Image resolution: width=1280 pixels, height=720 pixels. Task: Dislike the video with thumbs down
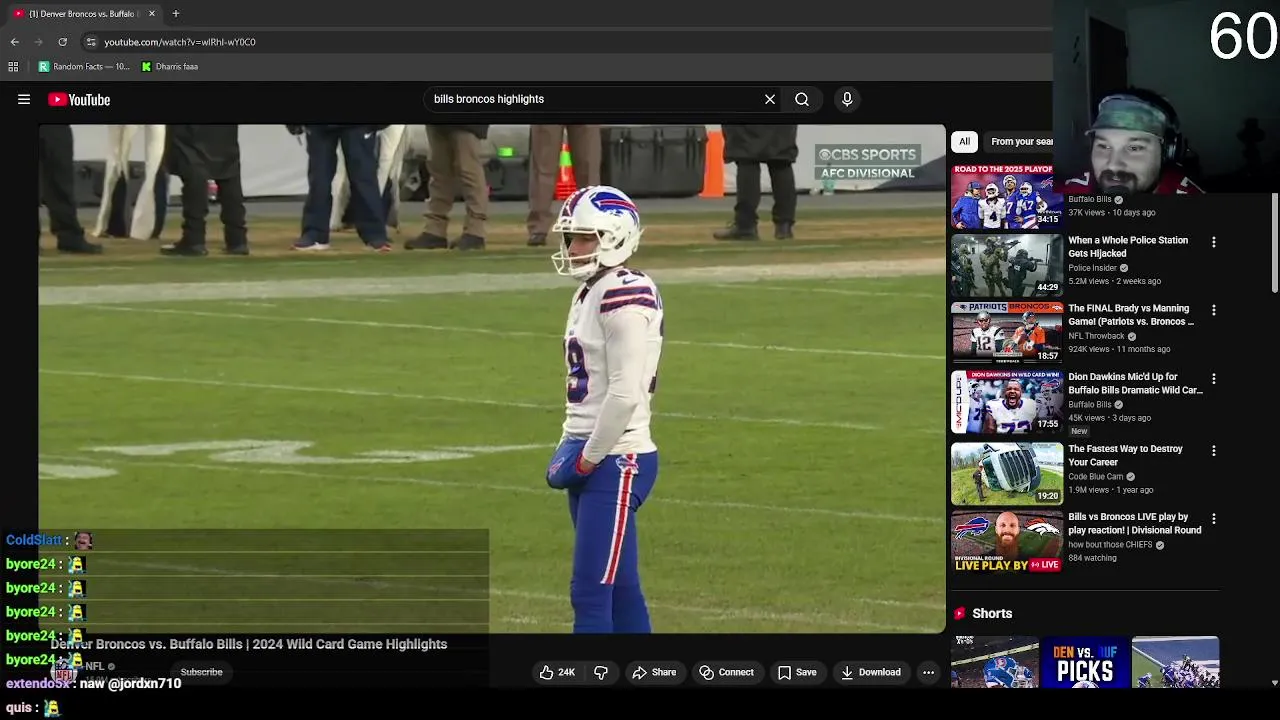[601, 672]
